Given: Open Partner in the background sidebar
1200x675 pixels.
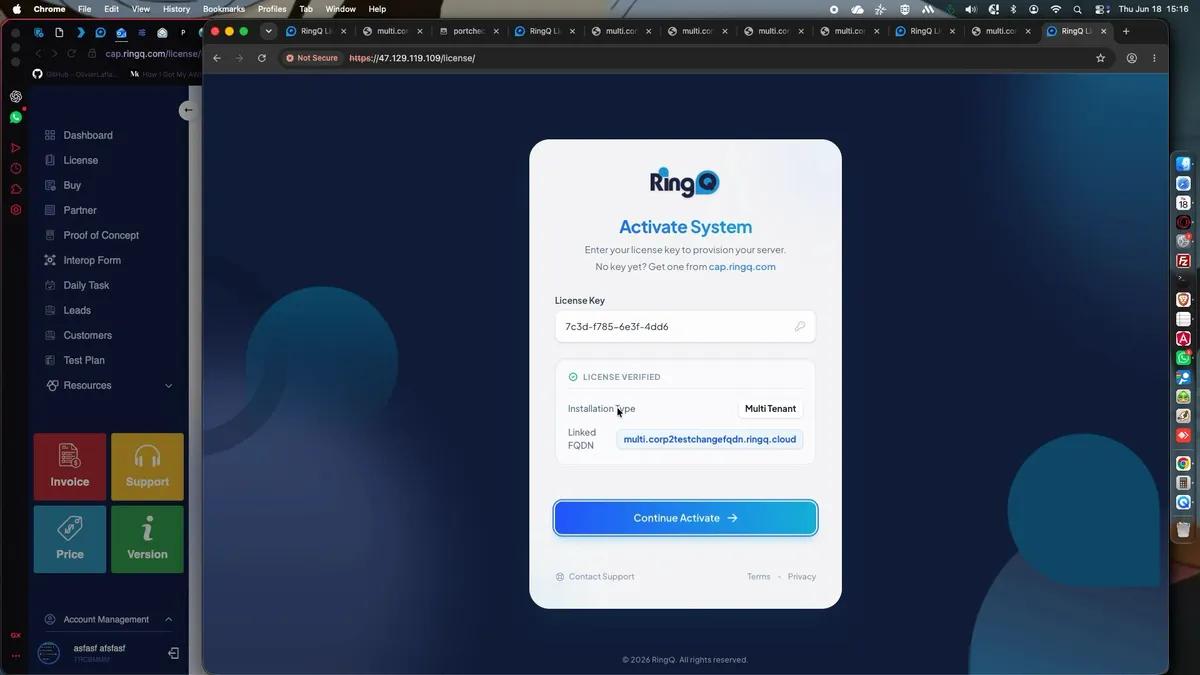Looking at the screenshot, I should [80, 210].
